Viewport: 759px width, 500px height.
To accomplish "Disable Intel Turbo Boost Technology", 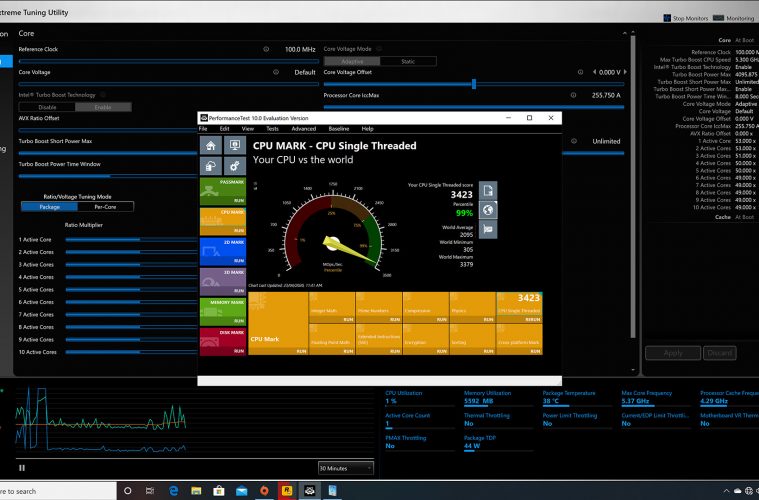I will pos(47,107).
